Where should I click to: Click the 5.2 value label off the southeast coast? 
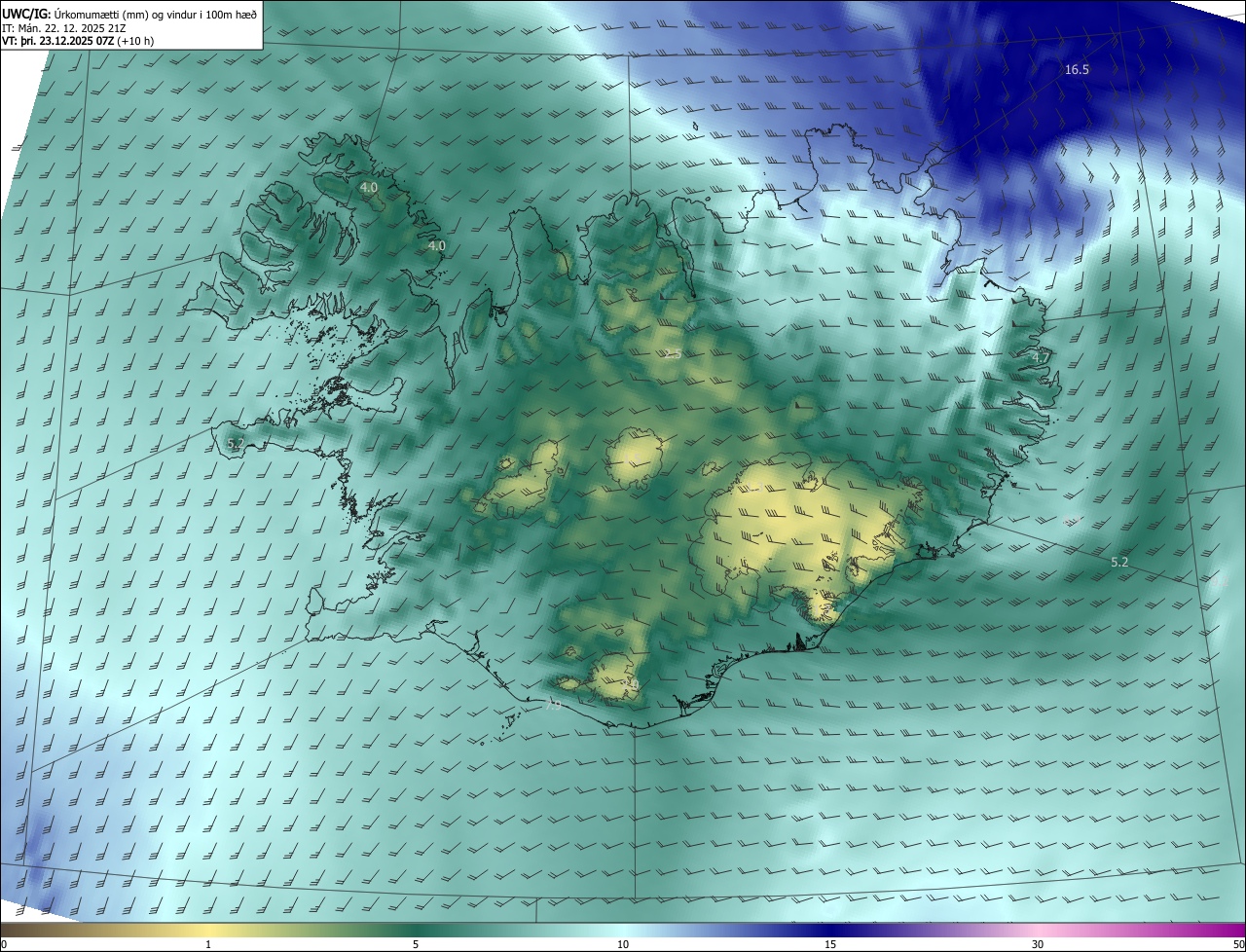tap(1119, 563)
